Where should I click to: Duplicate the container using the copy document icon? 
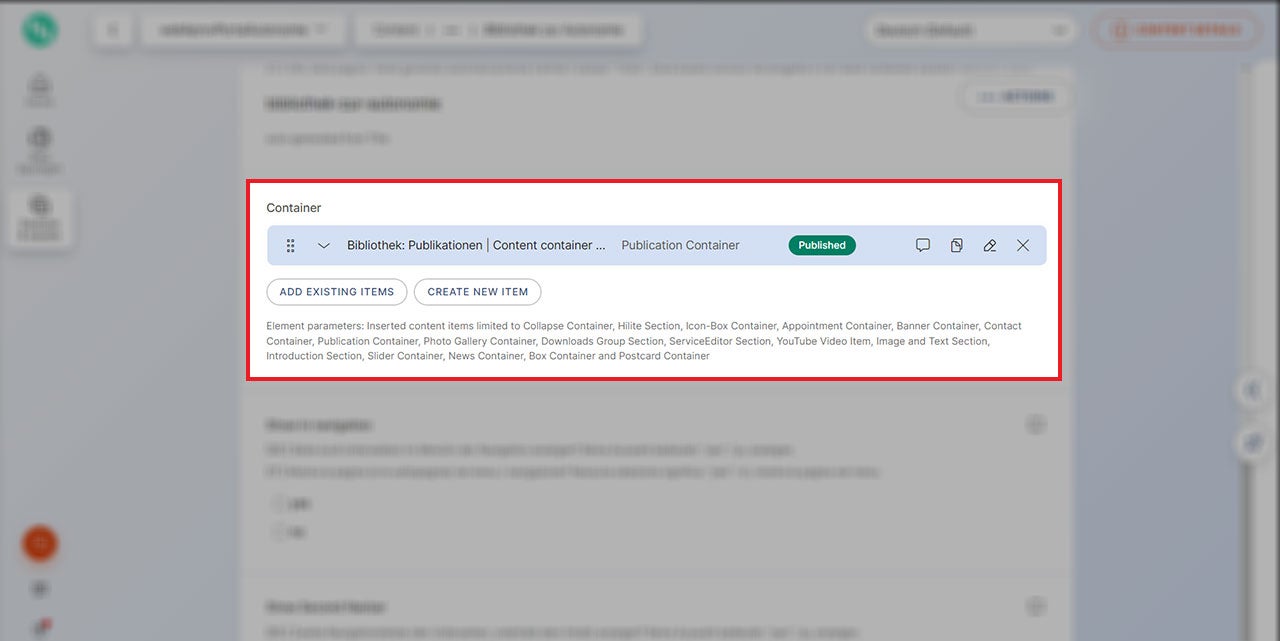coord(956,245)
